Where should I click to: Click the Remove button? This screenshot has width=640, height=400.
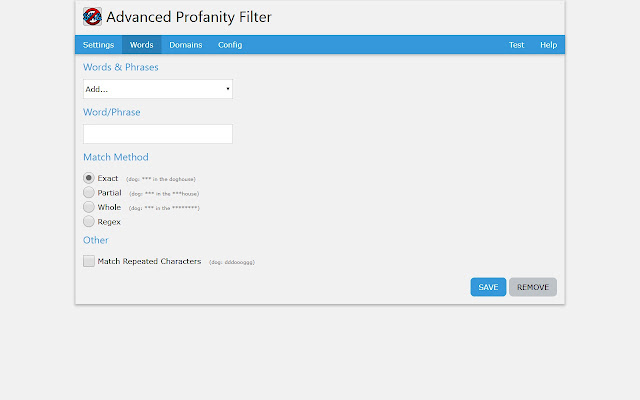tap(532, 287)
